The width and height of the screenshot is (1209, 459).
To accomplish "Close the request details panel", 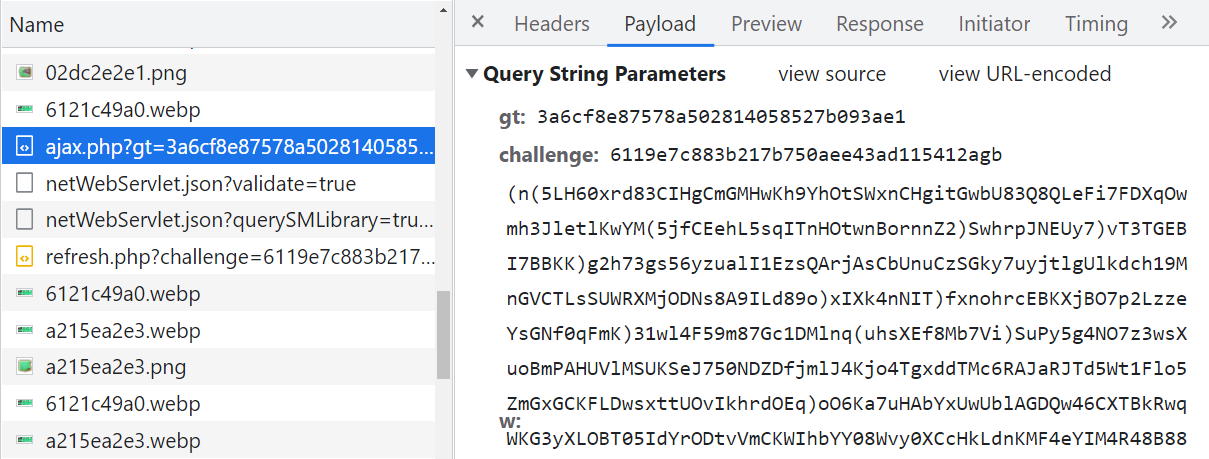I will pos(478,22).
